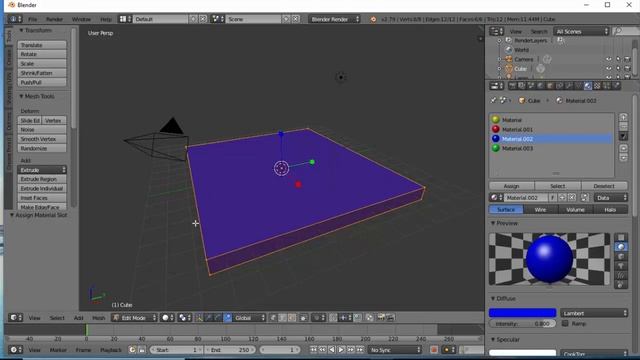Open the Data link dropdown
The image size is (640, 360).
point(611,198)
